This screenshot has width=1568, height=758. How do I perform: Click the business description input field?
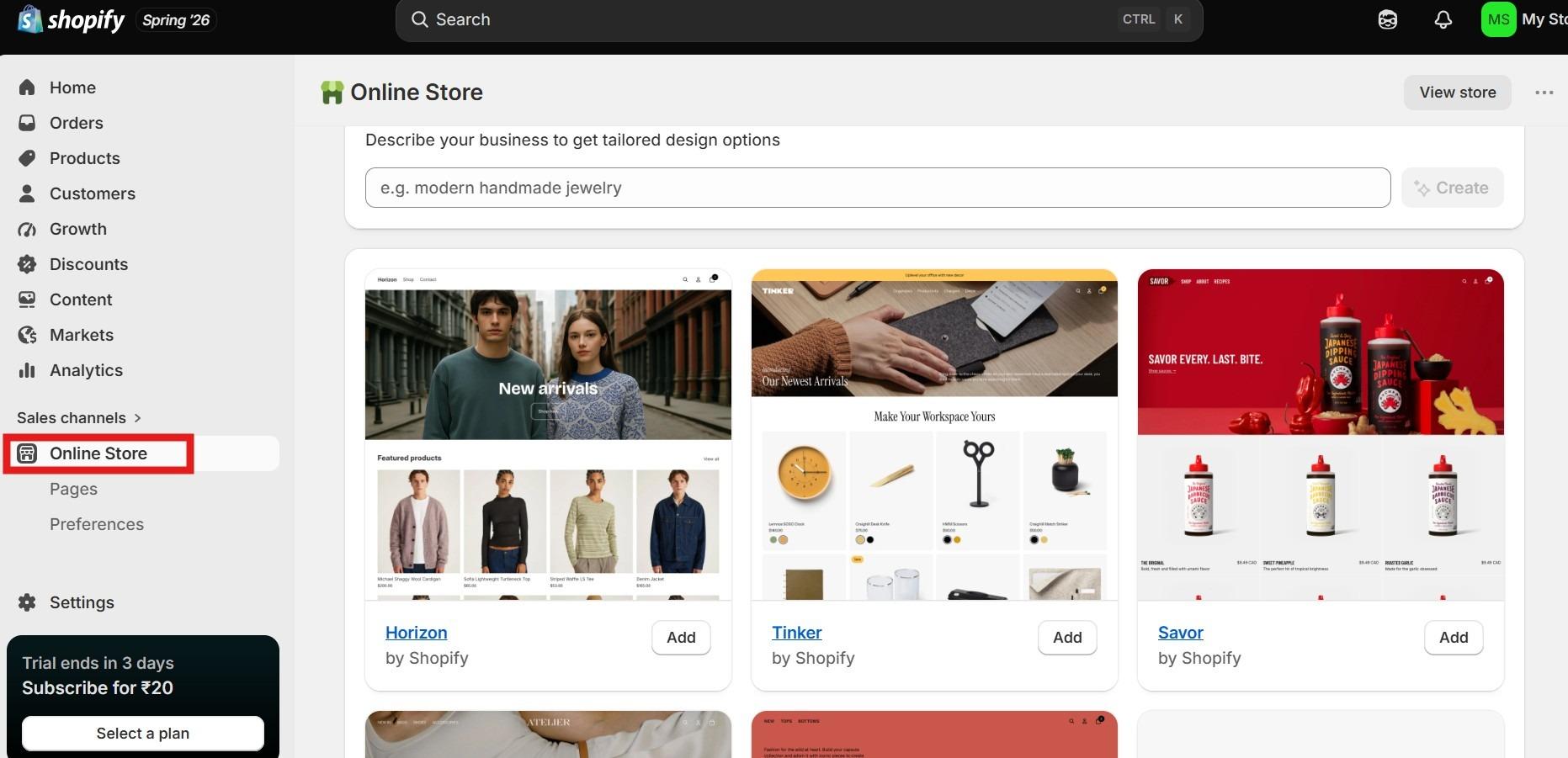click(878, 188)
